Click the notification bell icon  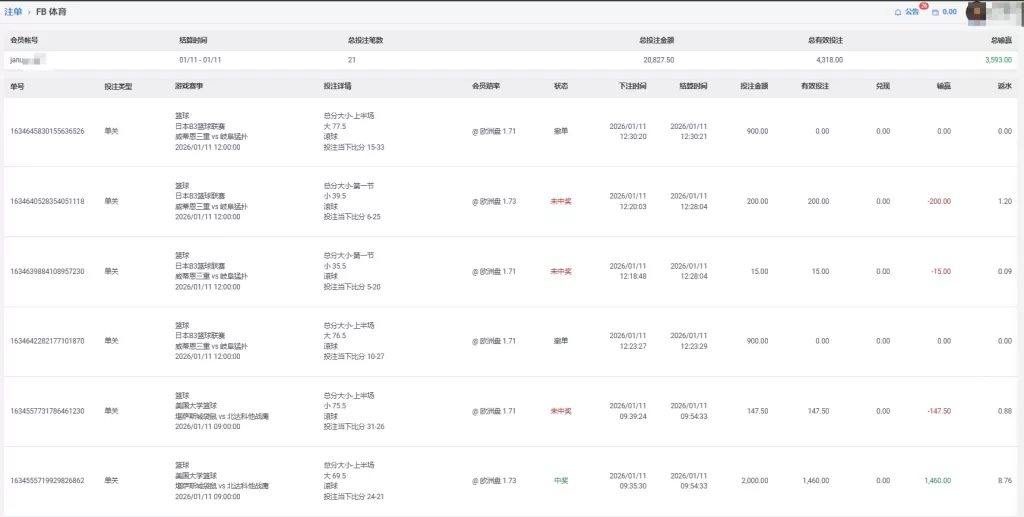pos(897,12)
